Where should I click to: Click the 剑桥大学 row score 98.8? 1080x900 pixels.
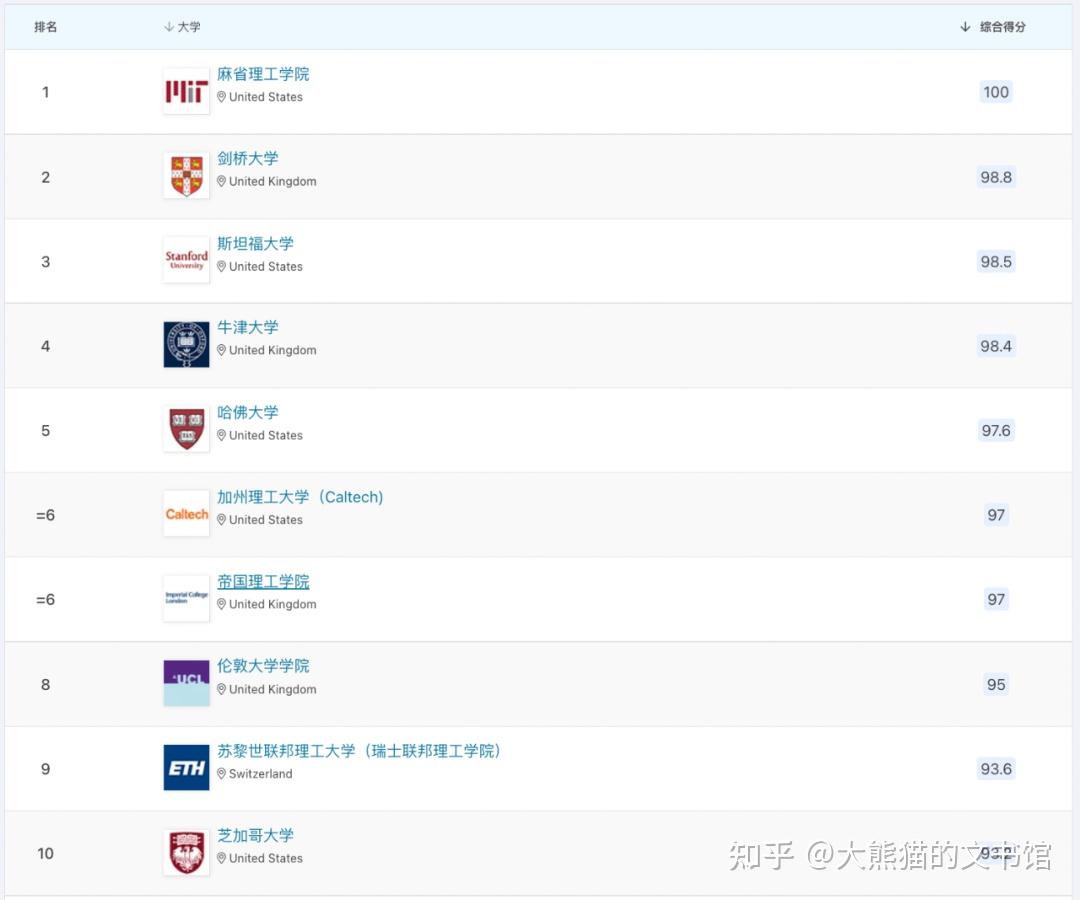click(x=995, y=176)
